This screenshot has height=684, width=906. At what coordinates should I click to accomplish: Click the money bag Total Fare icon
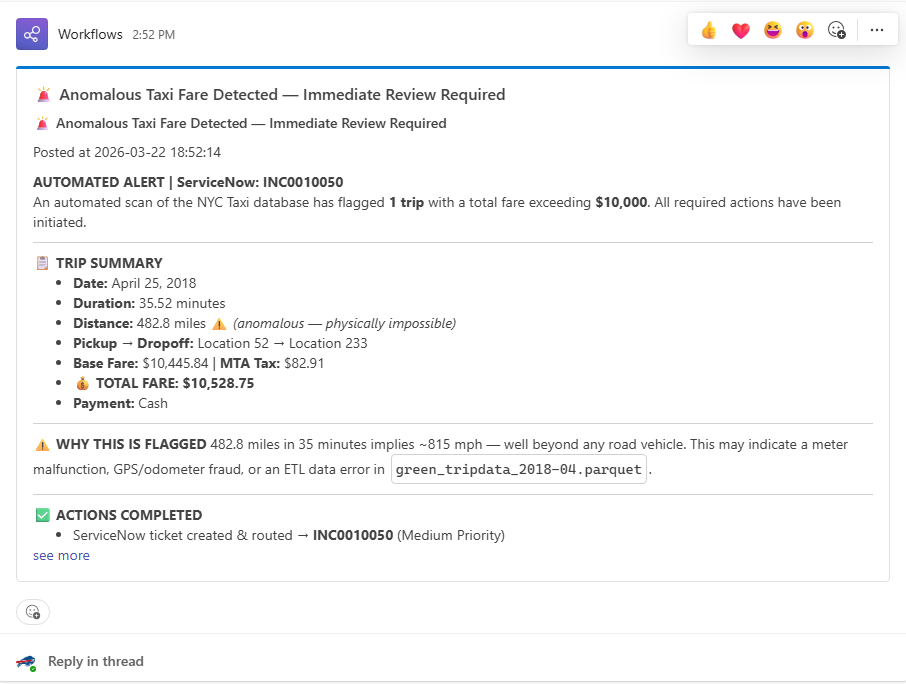click(83, 383)
